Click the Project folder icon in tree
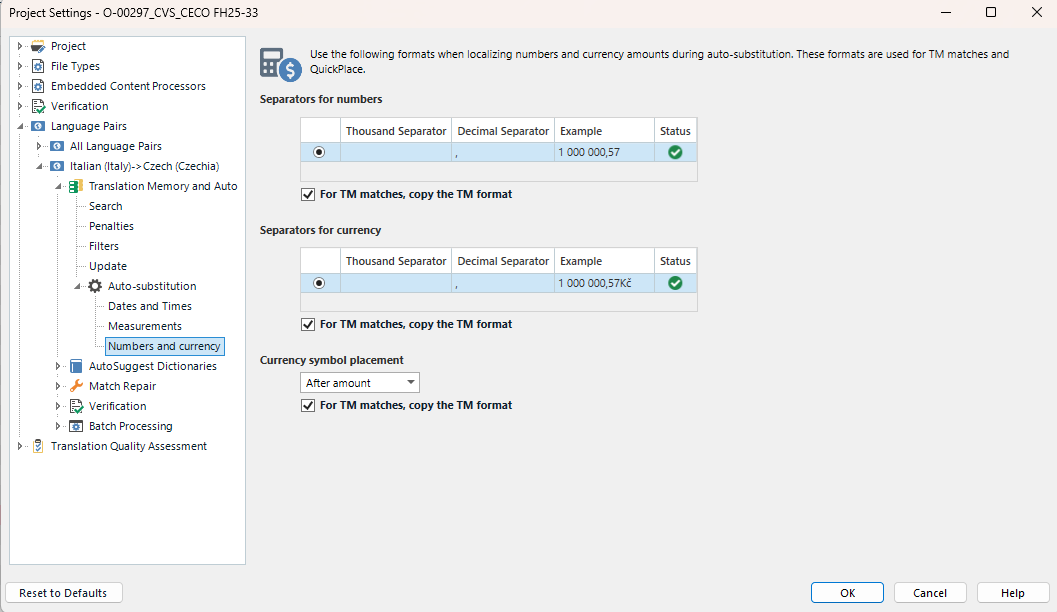1057x612 pixels. [x=38, y=46]
